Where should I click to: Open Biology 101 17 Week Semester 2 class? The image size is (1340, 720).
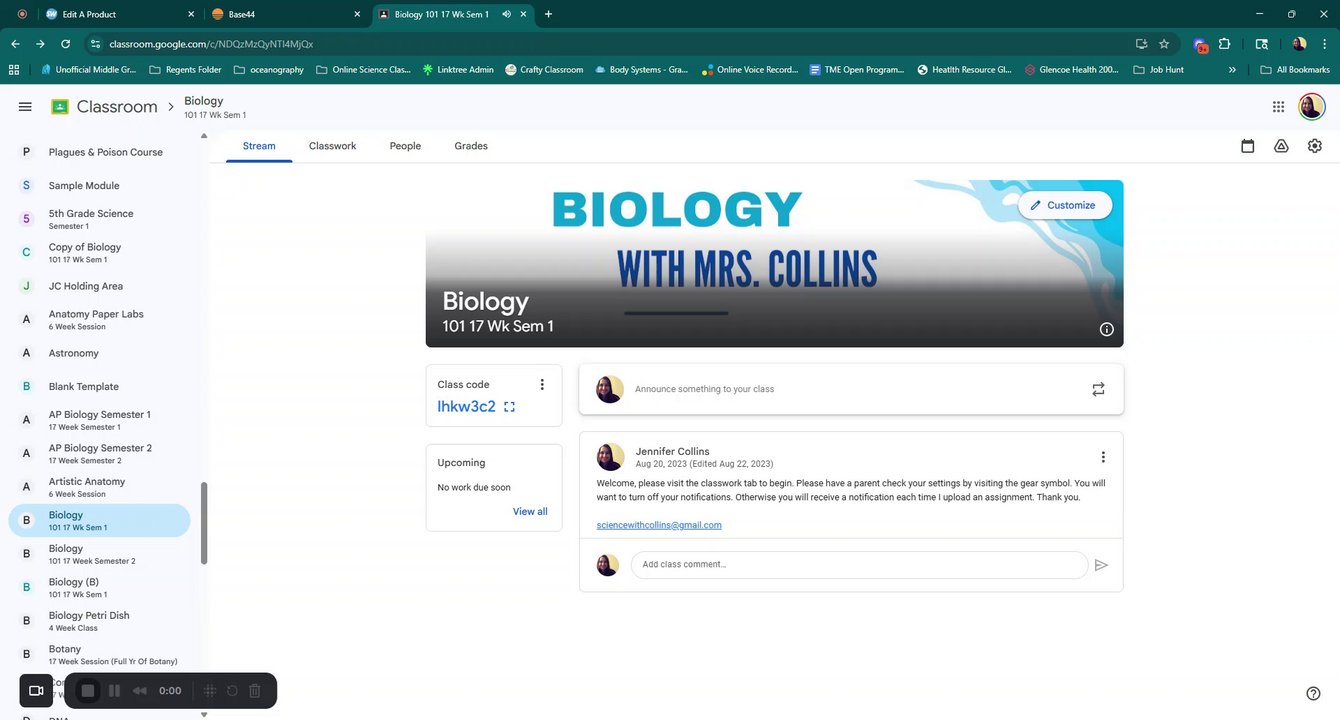99,554
